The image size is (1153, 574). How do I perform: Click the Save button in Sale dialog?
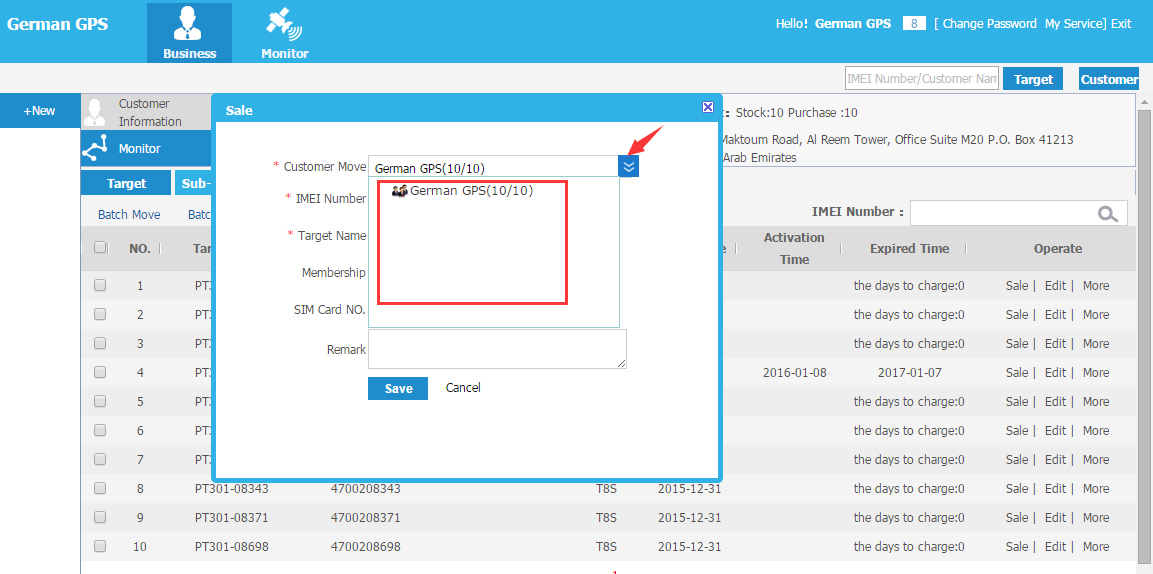[x=398, y=388]
